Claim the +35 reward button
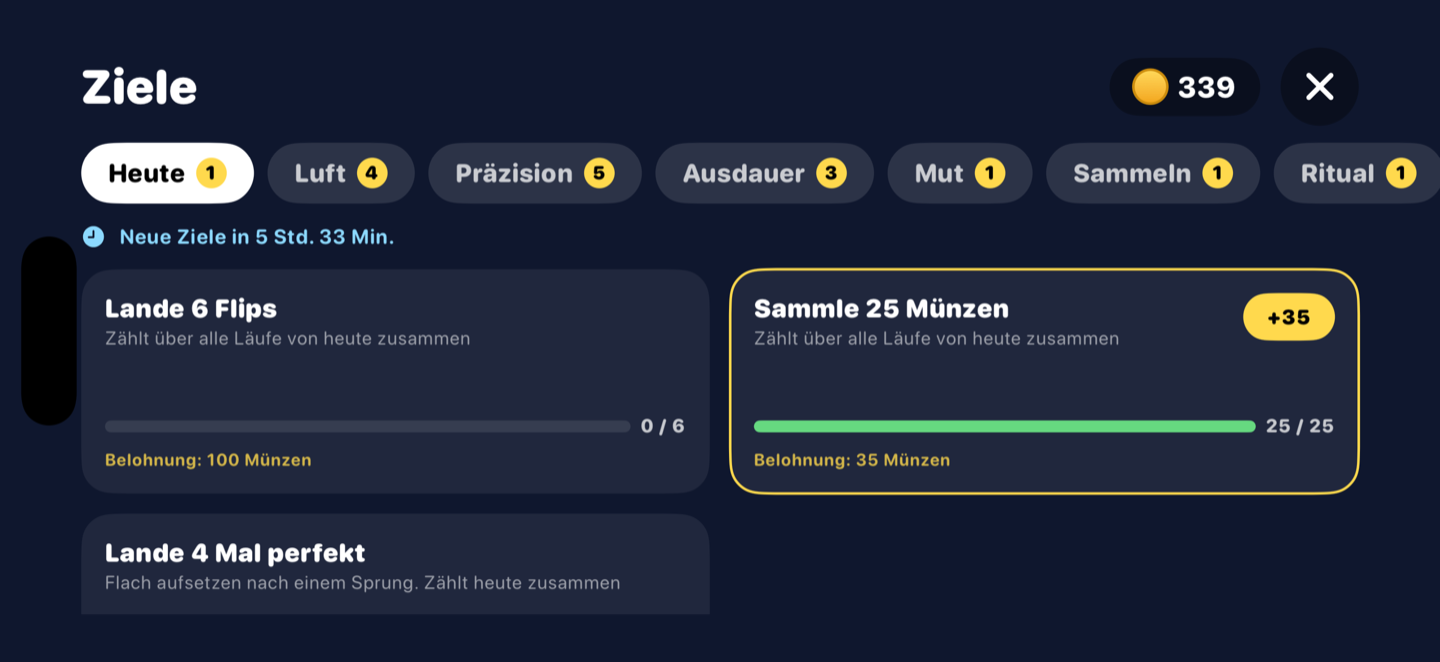 click(1289, 317)
